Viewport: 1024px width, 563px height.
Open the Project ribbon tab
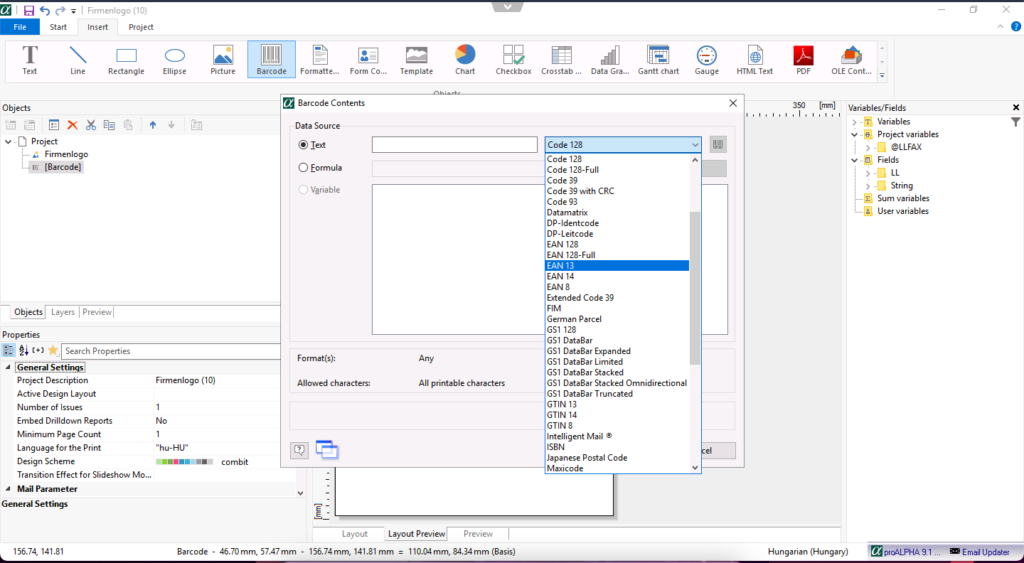tap(141, 27)
